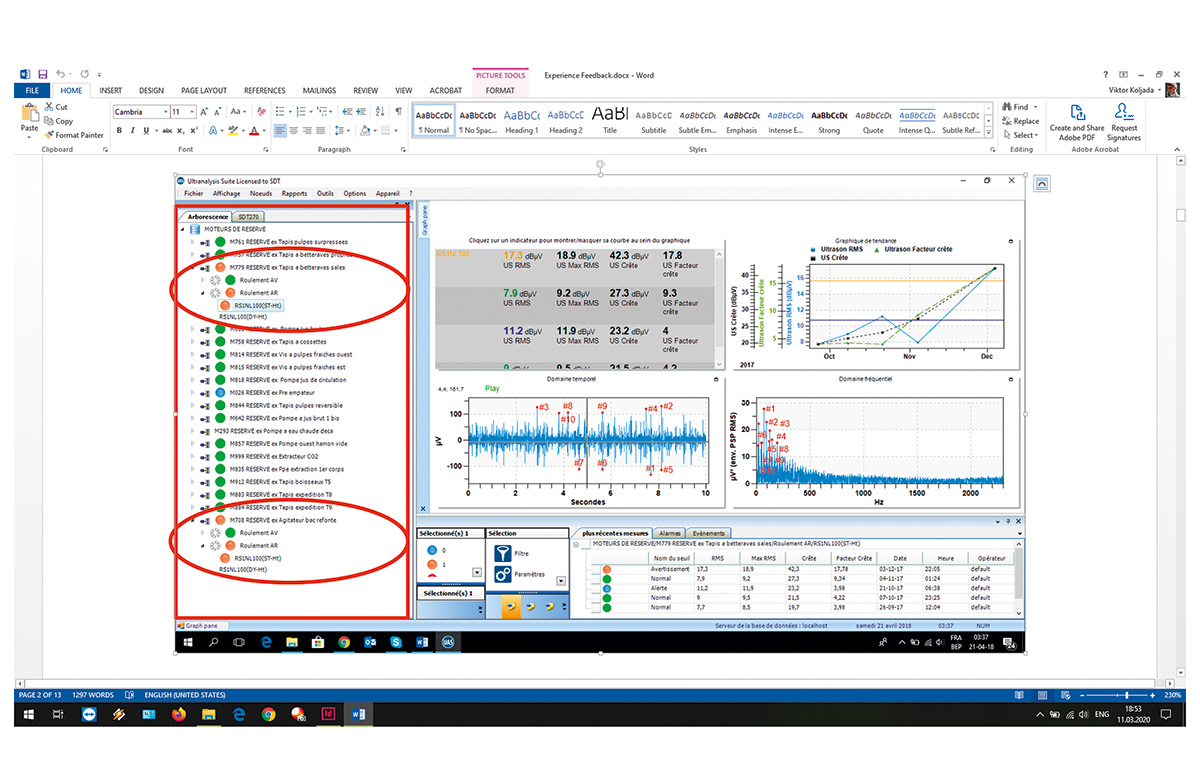1200x776 pixels.
Task: Toggle subscript formatting
Action: pos(180,131)
